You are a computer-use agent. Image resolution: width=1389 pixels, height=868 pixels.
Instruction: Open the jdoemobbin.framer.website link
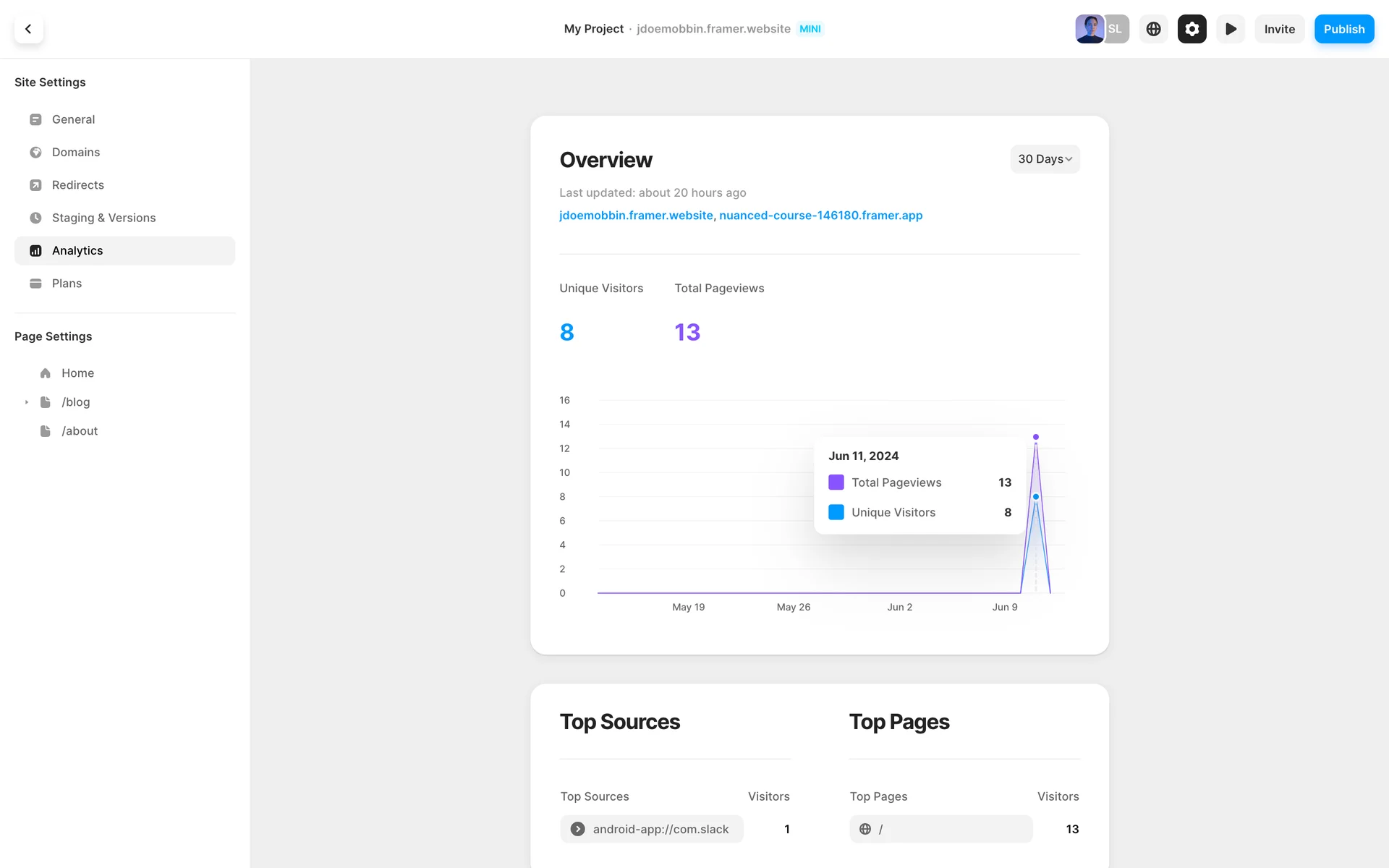pos(636,216)
